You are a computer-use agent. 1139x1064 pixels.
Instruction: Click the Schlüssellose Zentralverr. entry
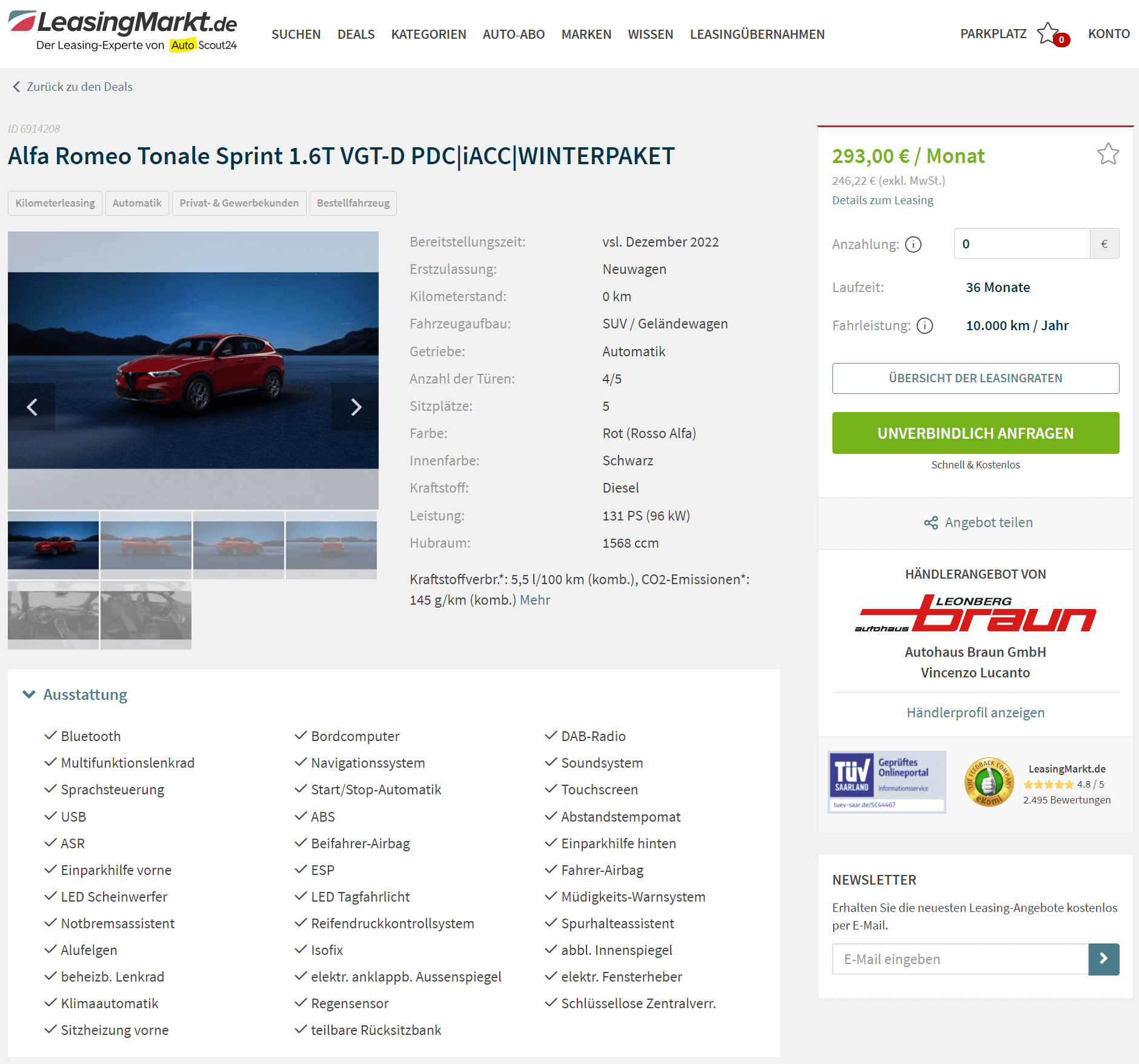click(638, 1003)
